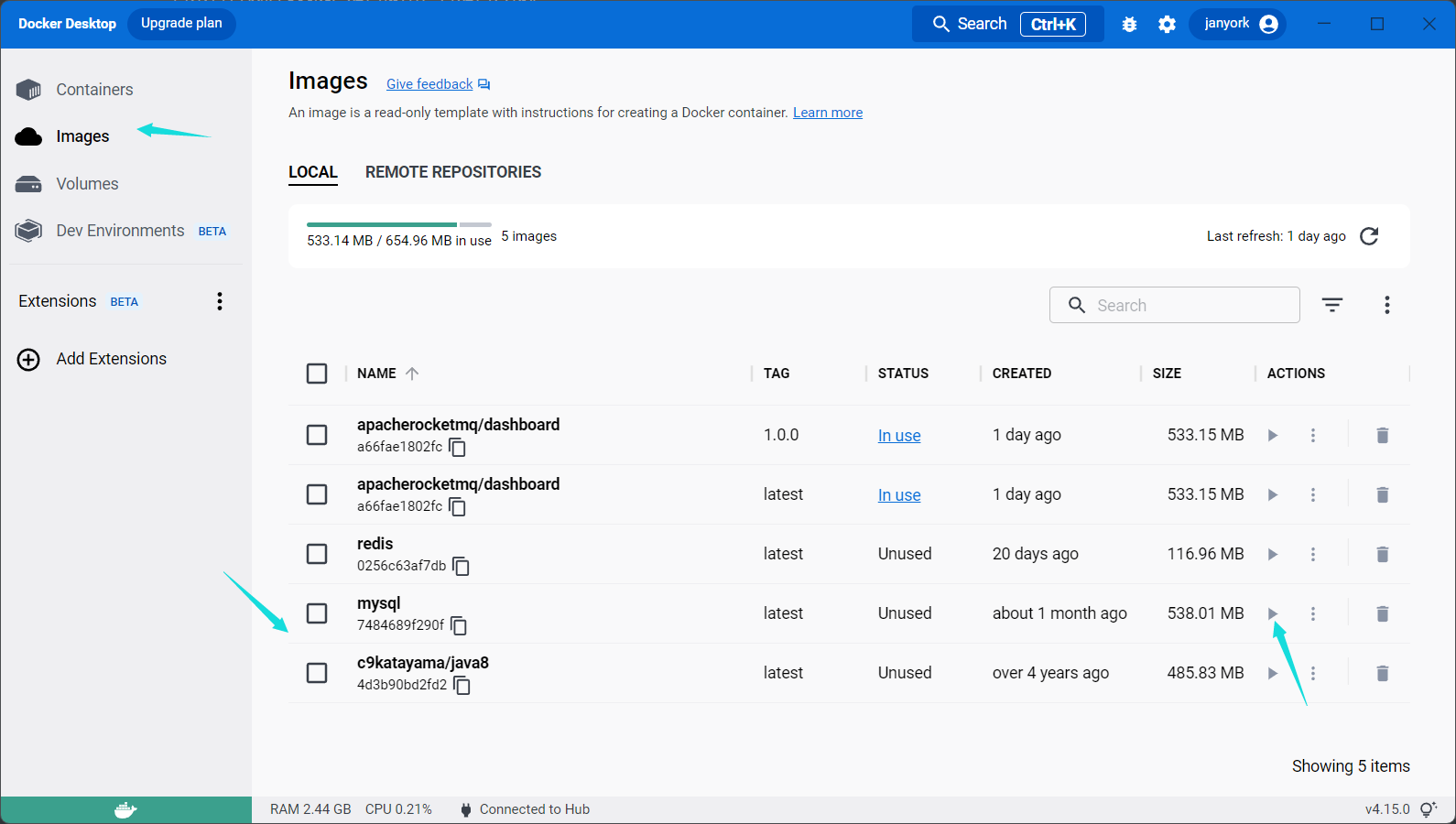1456x824 pixels.
Task: Click the disk usage progress bar
Action: [399, 224]
